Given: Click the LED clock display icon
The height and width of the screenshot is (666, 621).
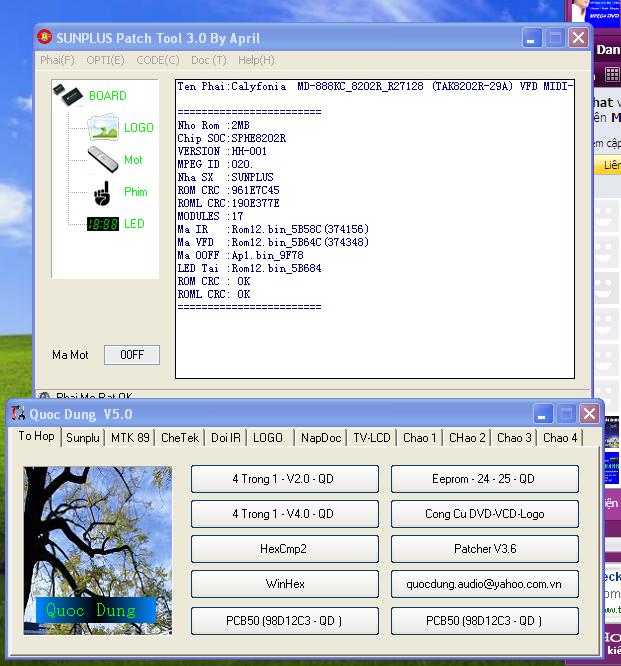Looking at the screenshot, I should point(103,224).
